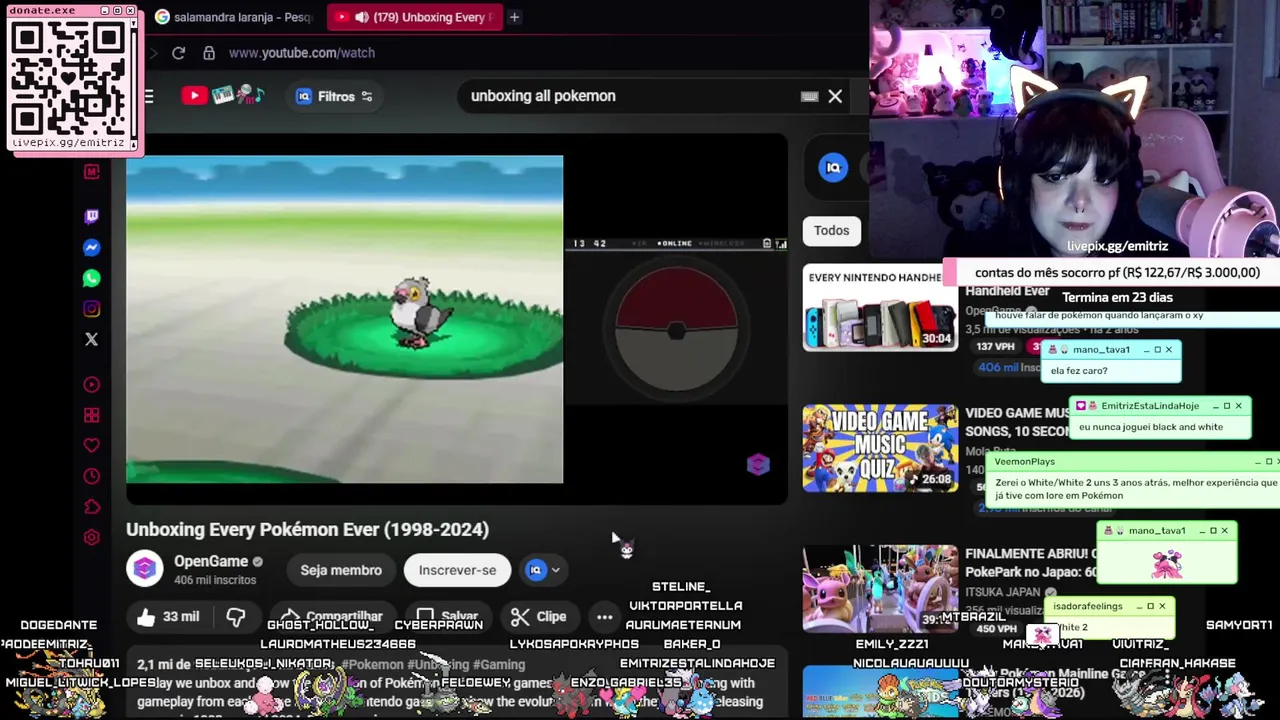Open Instagram in the browser sidebar

point(91,309)
